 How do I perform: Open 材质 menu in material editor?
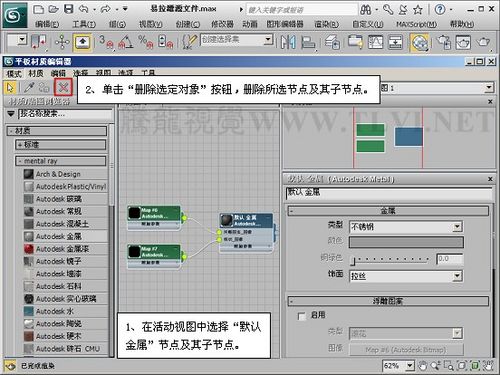click(36, 73)
